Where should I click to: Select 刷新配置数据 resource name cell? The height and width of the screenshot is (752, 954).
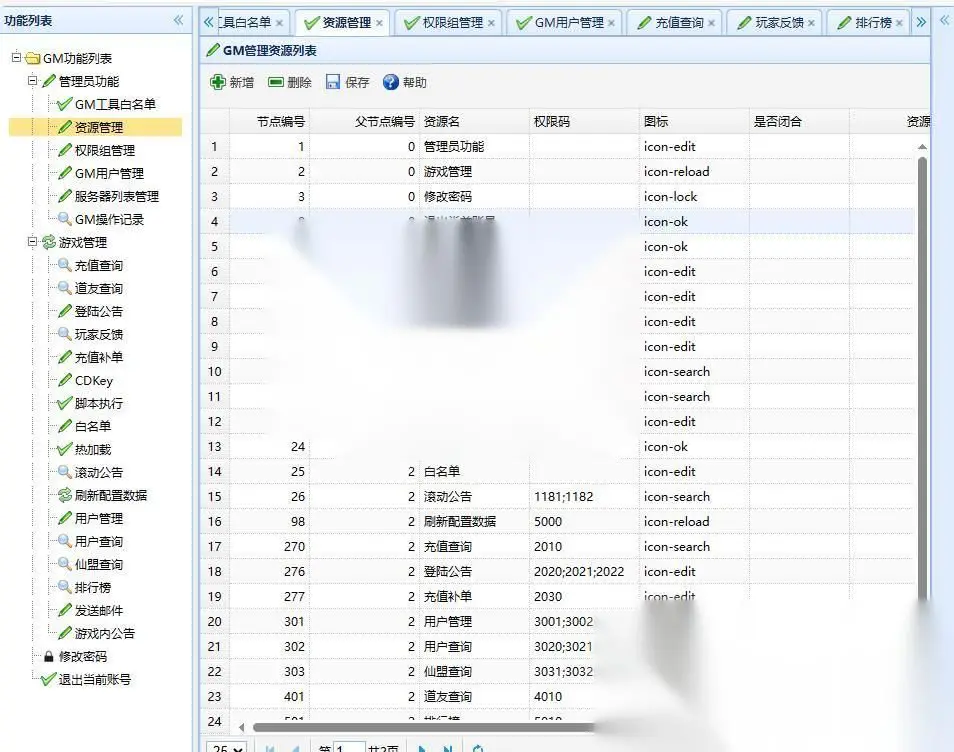[x=474, y=521]
